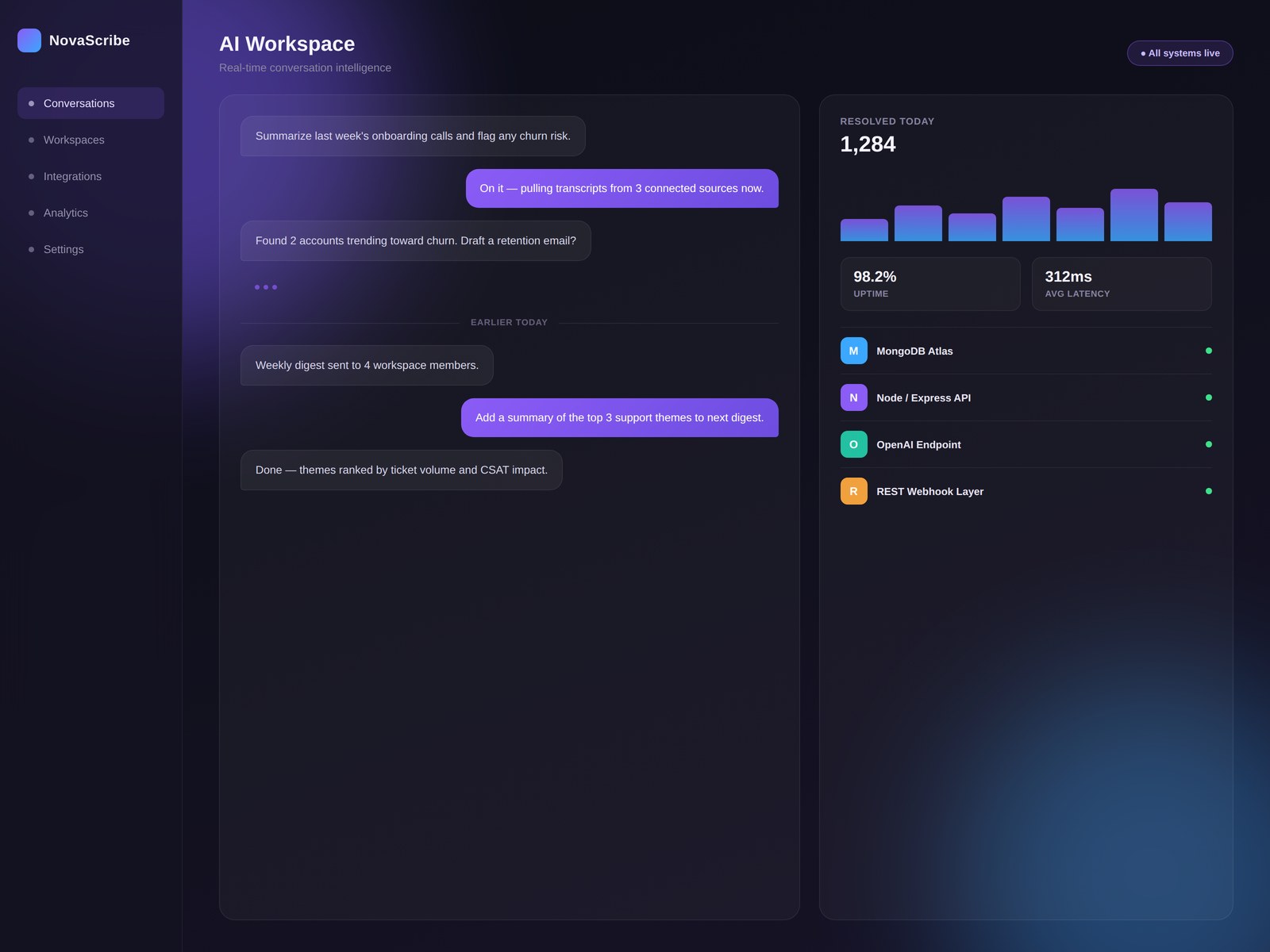Switch to the Analytics view
This screenshot has height=952, width=1270.
tap(90, 213)
